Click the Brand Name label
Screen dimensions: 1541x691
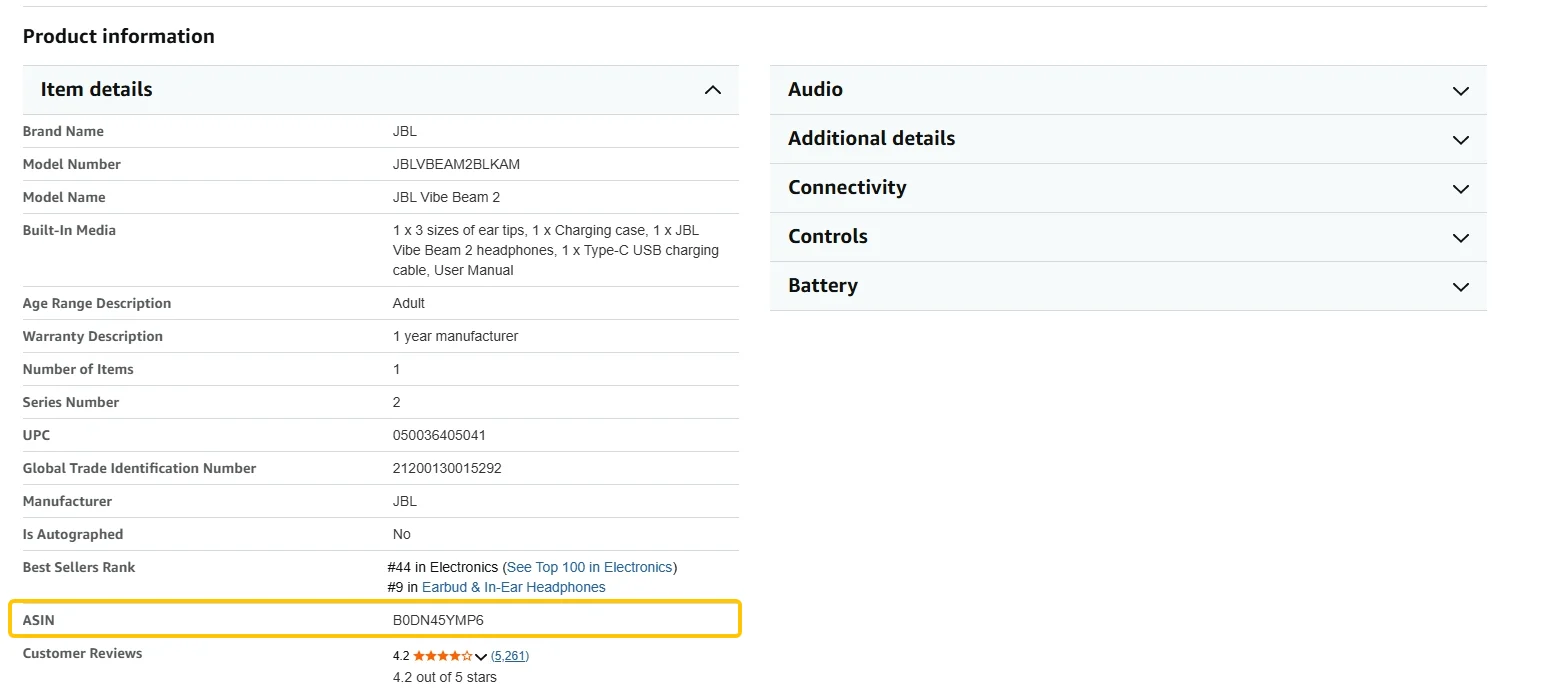63,131
